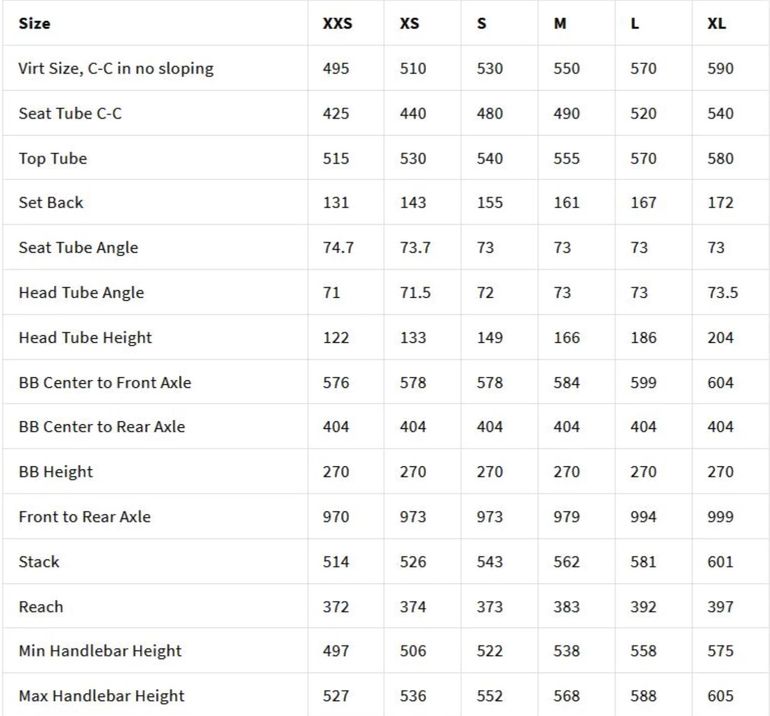Select BB Center to Front Axle value 584
This screenshot has width=770, height=716.
[566, 382]
